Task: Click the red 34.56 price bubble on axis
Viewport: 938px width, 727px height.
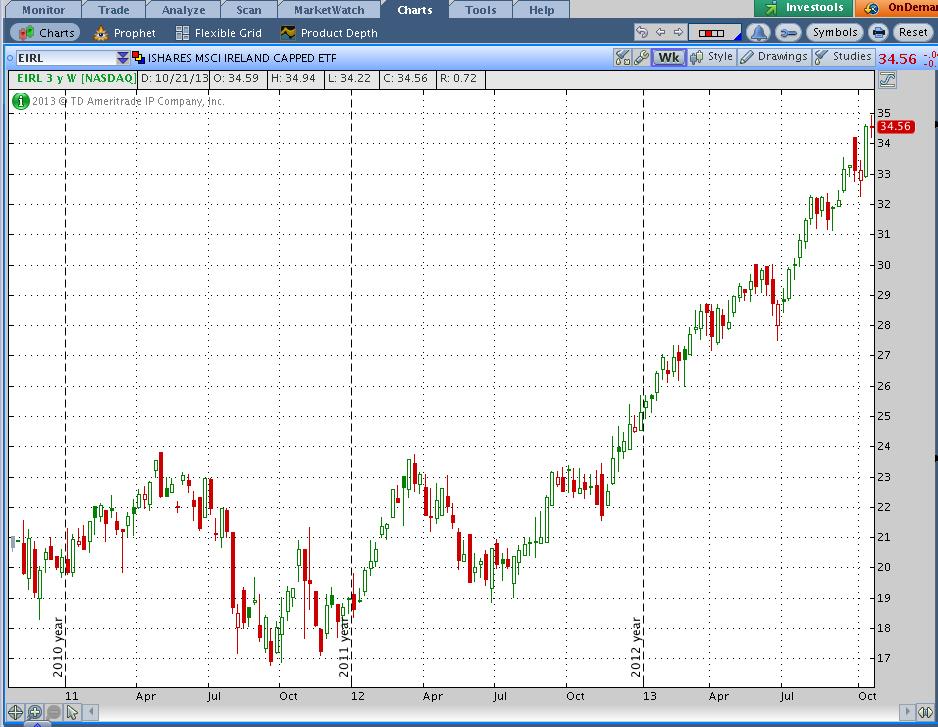Action: click(895, 126)
